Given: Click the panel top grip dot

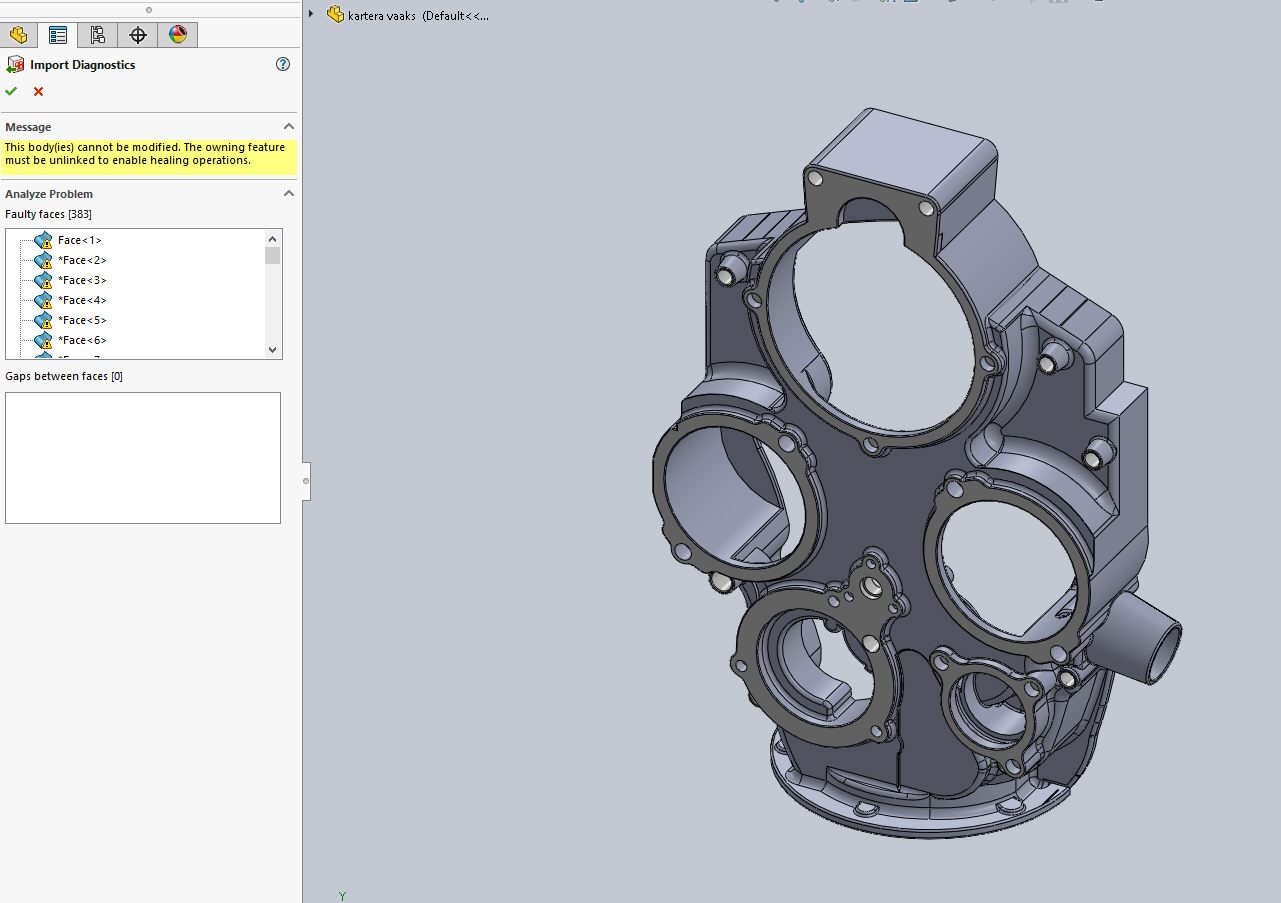Looking at the screenshot, I should pyautogui.click(x=149, y=10).
